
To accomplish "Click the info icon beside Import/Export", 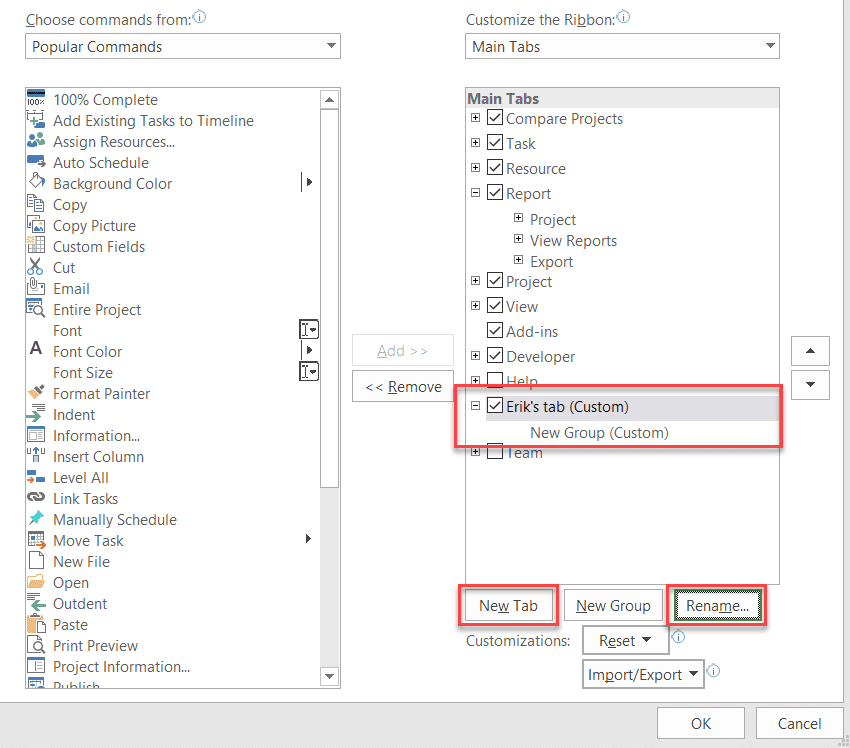I will click(x=713, y=670).
